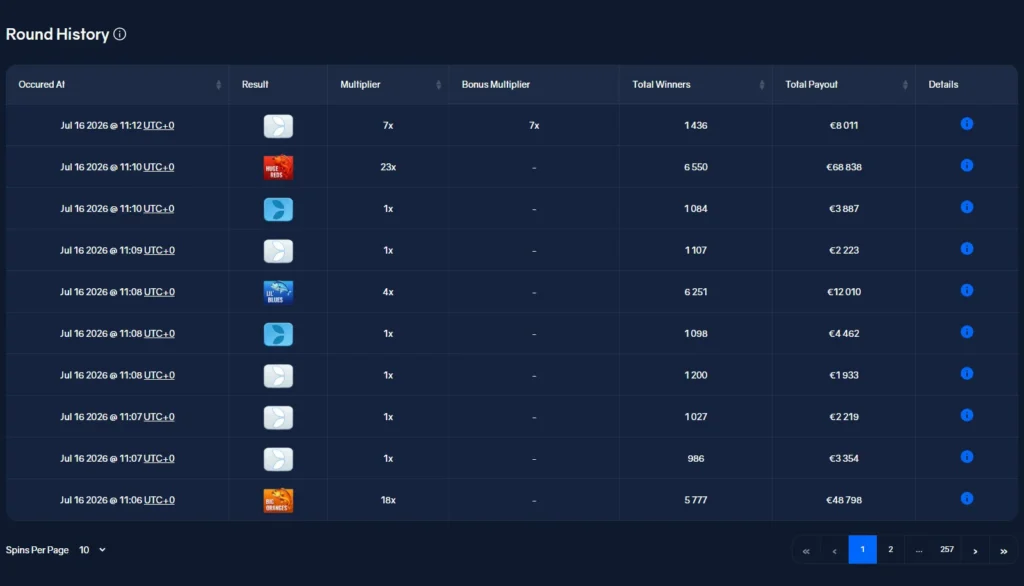Open details for the 18x Big Oranges round
Image resolution: width=1024 pixels, height=586 pixels.
(967, 499)
